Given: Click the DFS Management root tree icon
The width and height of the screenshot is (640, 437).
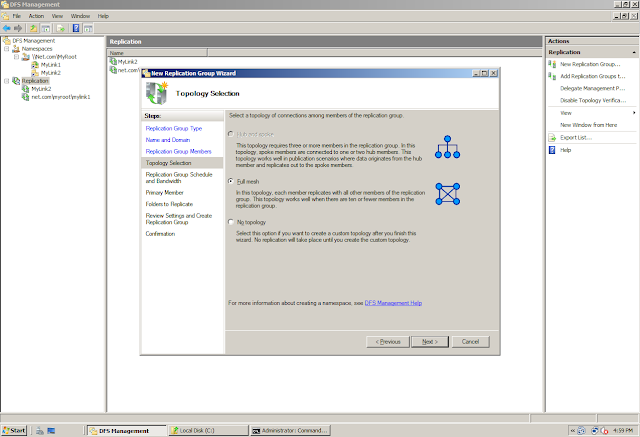Looking at the screenshot, I should (7, 40).
